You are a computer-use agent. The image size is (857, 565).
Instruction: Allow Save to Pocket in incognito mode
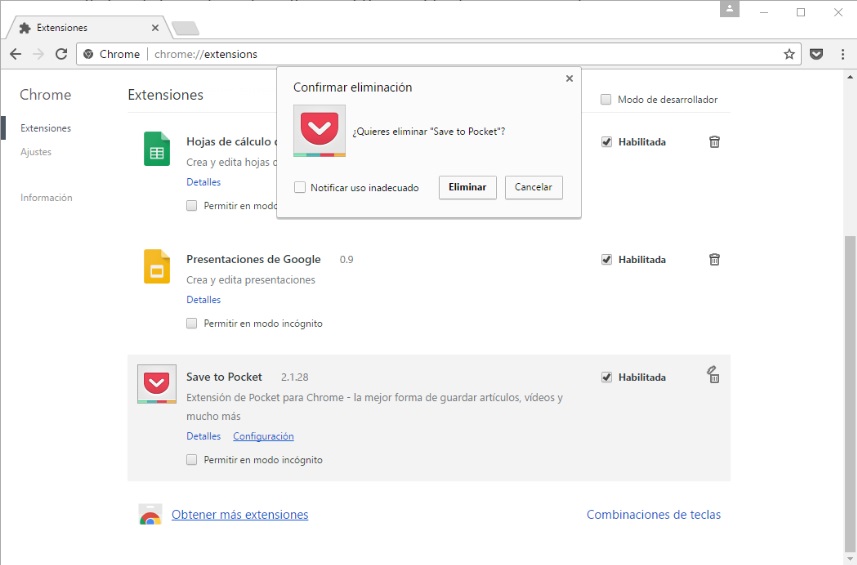click(x=192, y=460)
